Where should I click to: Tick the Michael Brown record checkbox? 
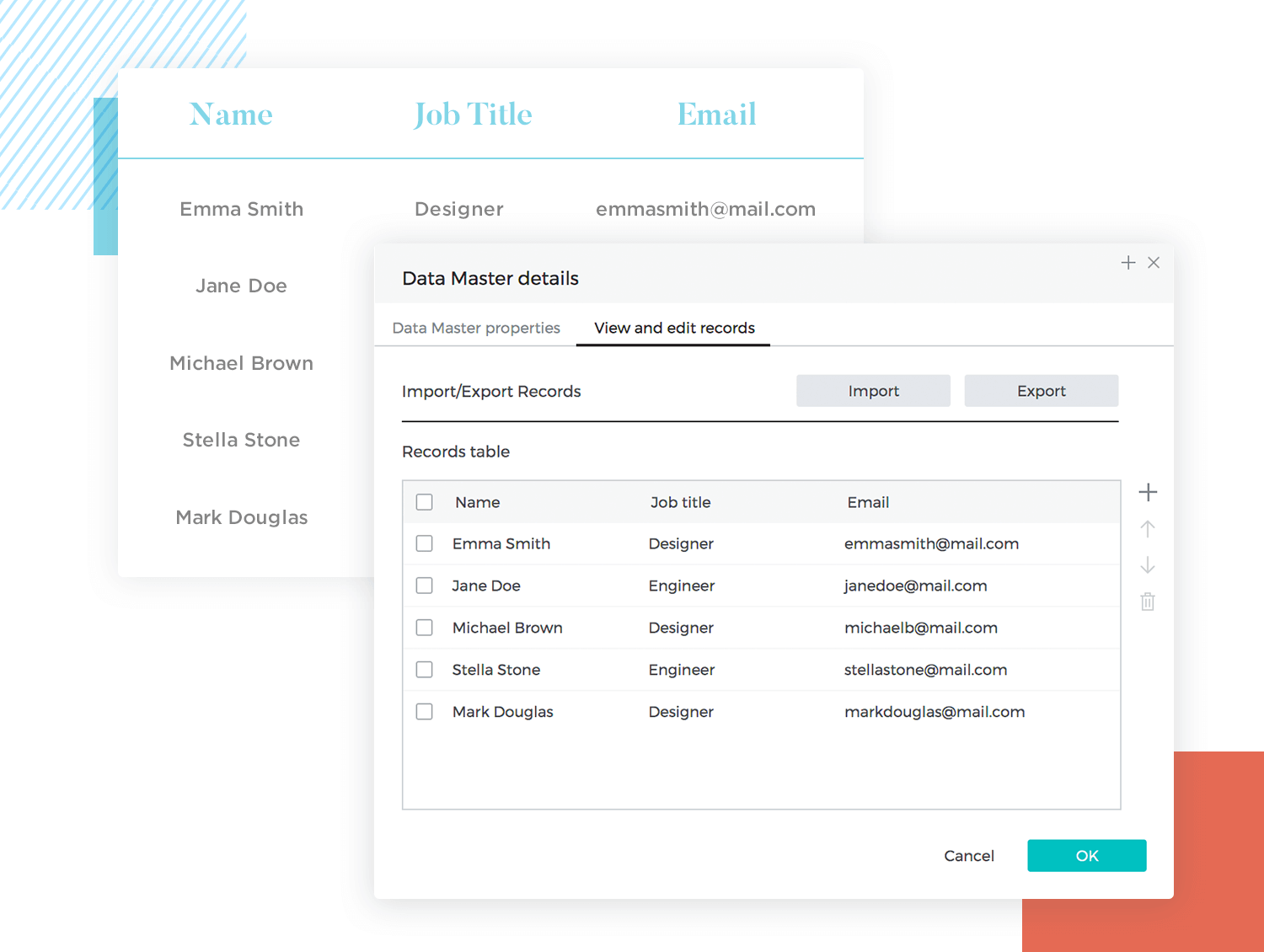[x=425, y=628]
